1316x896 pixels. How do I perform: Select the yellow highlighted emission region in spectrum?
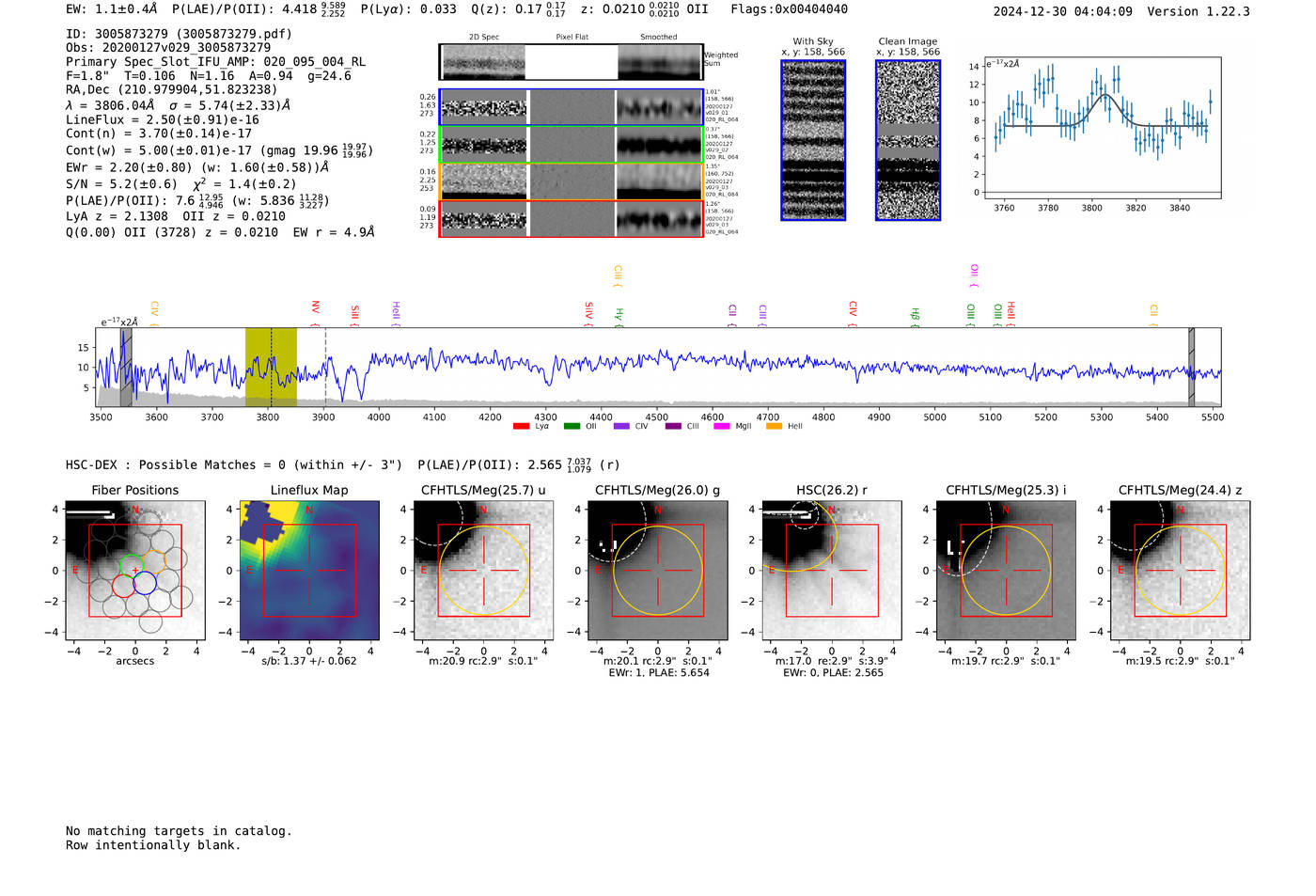pyautogui.click(x=271, y=367)
